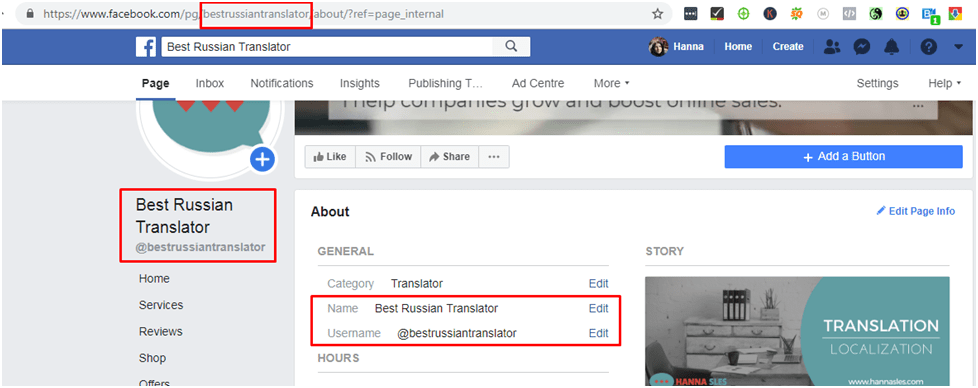Click the page title Best Russian Translator
The width and height of the screenshot is (978, 388).
(185, 216)
